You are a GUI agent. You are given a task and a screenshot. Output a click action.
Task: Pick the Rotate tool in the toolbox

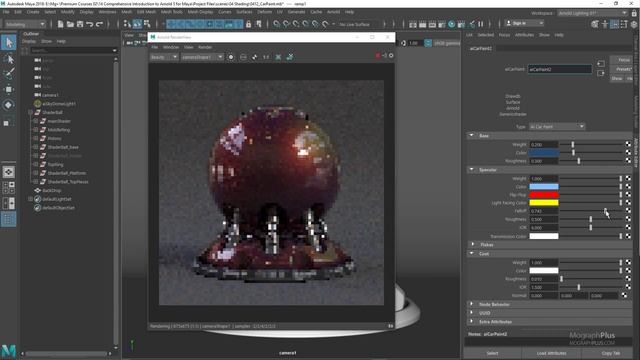click(x=9, y=105)
